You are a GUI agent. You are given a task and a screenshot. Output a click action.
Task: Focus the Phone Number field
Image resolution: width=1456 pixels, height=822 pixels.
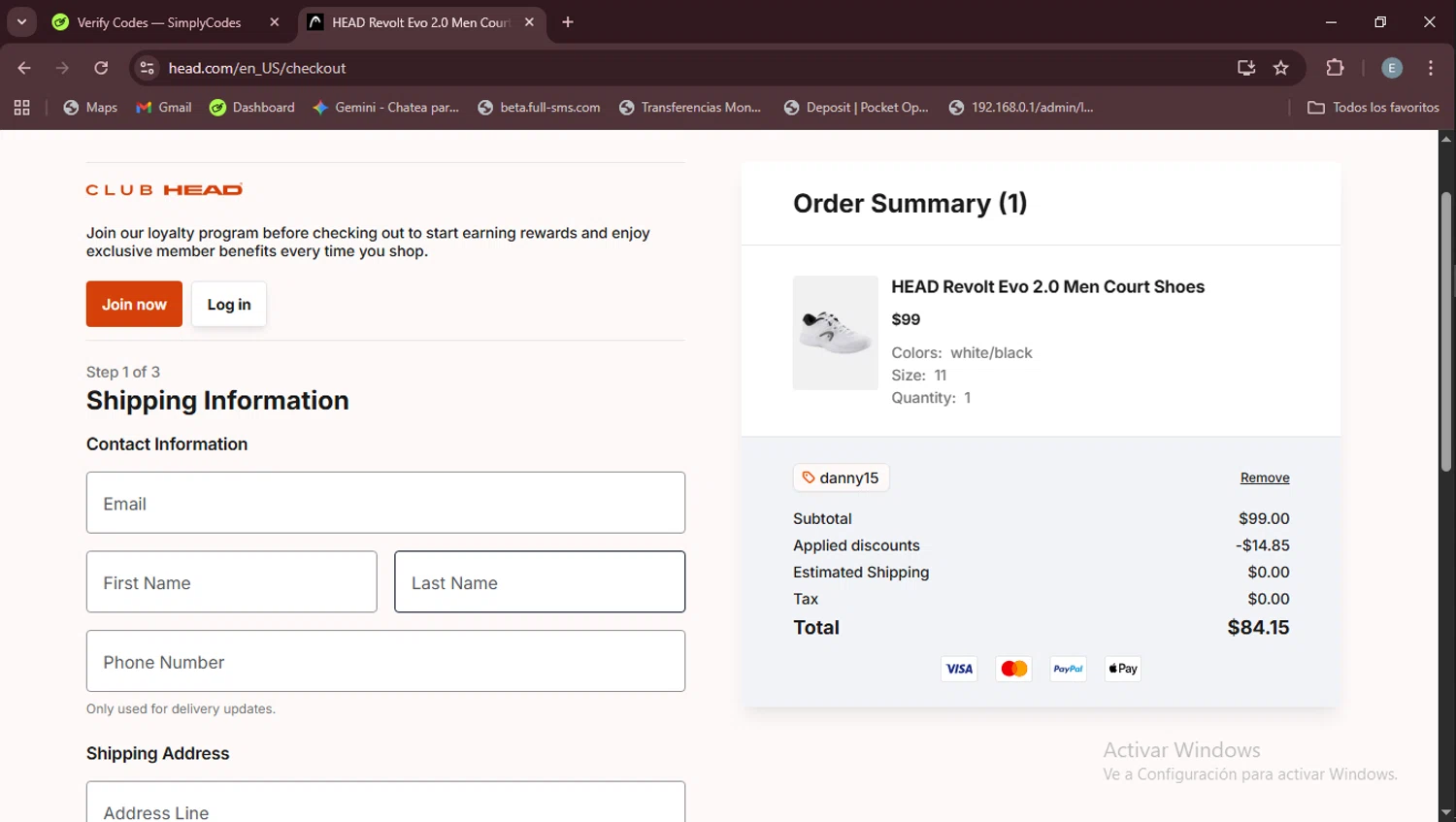click(385, 661)
